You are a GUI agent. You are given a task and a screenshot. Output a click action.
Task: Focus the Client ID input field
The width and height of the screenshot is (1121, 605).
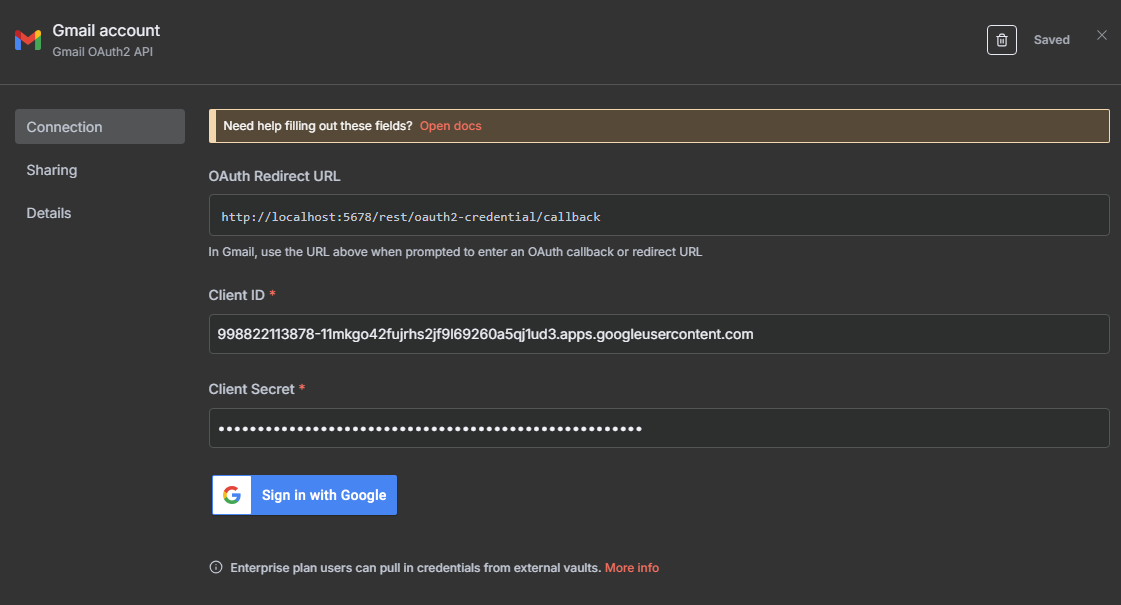(x=659, y=334)
